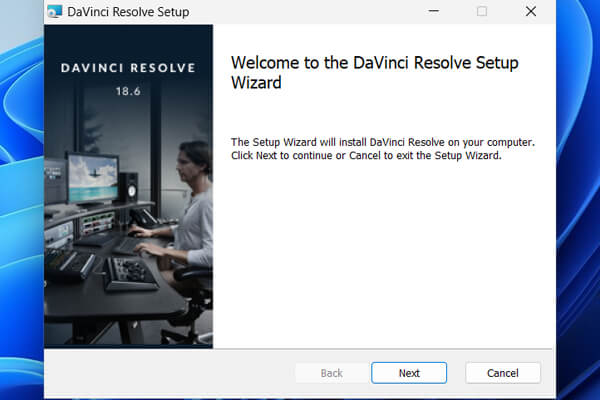Click the disabled maximize button
This screenshot has width=600, height=400.
[482, 11]
